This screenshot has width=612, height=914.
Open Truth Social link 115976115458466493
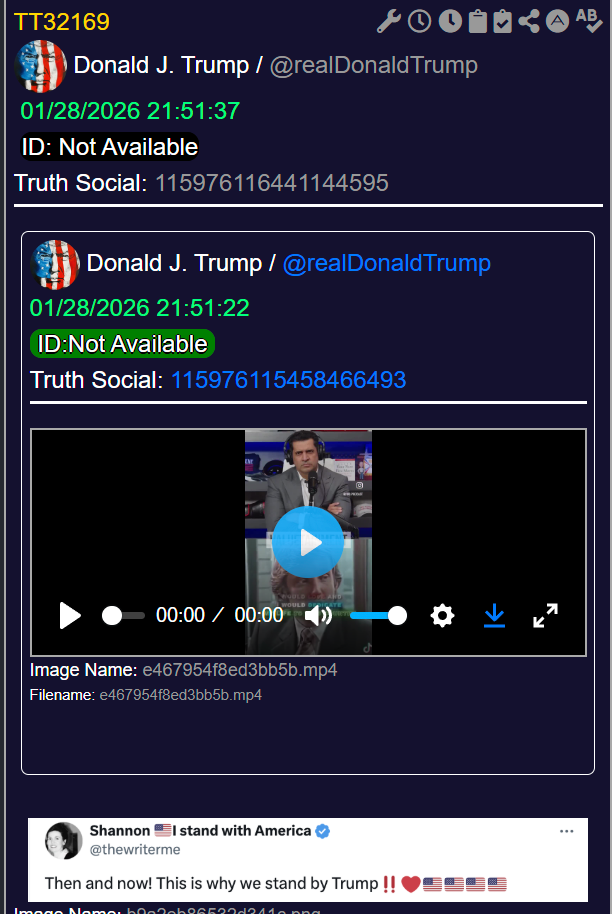point(288,380)
